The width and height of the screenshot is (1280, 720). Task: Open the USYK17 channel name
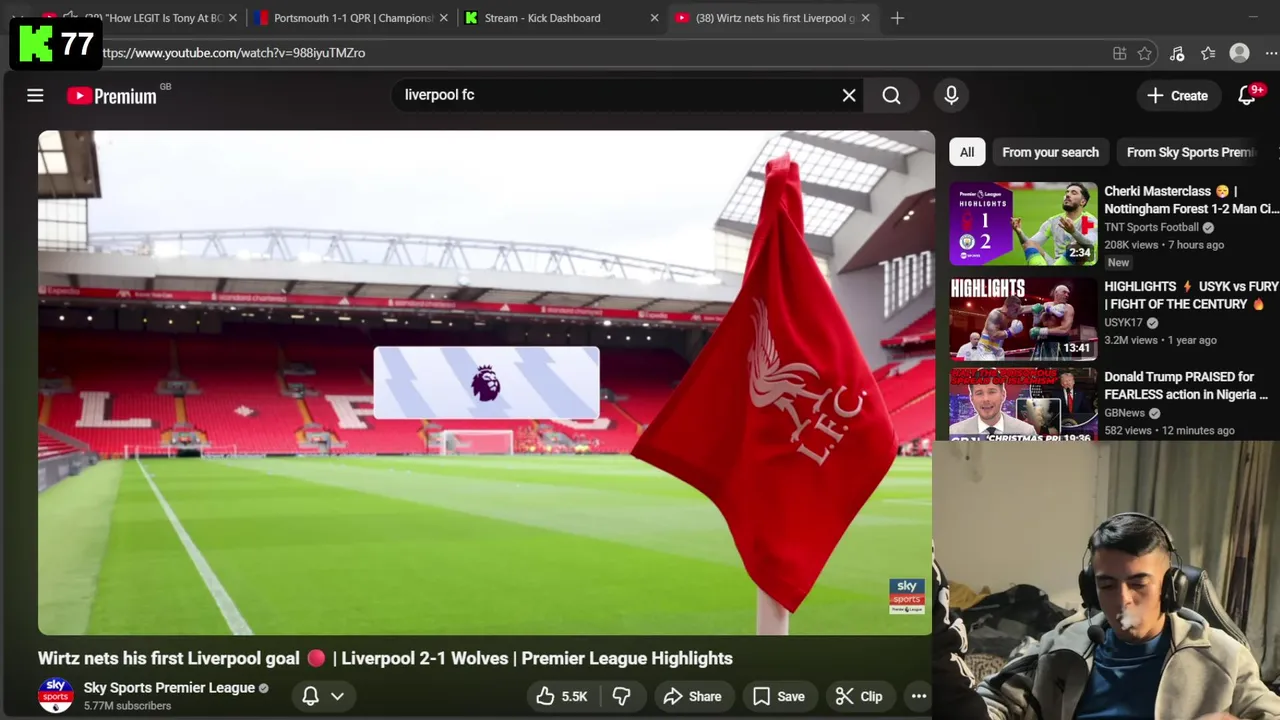click(x=1123, y=323)
